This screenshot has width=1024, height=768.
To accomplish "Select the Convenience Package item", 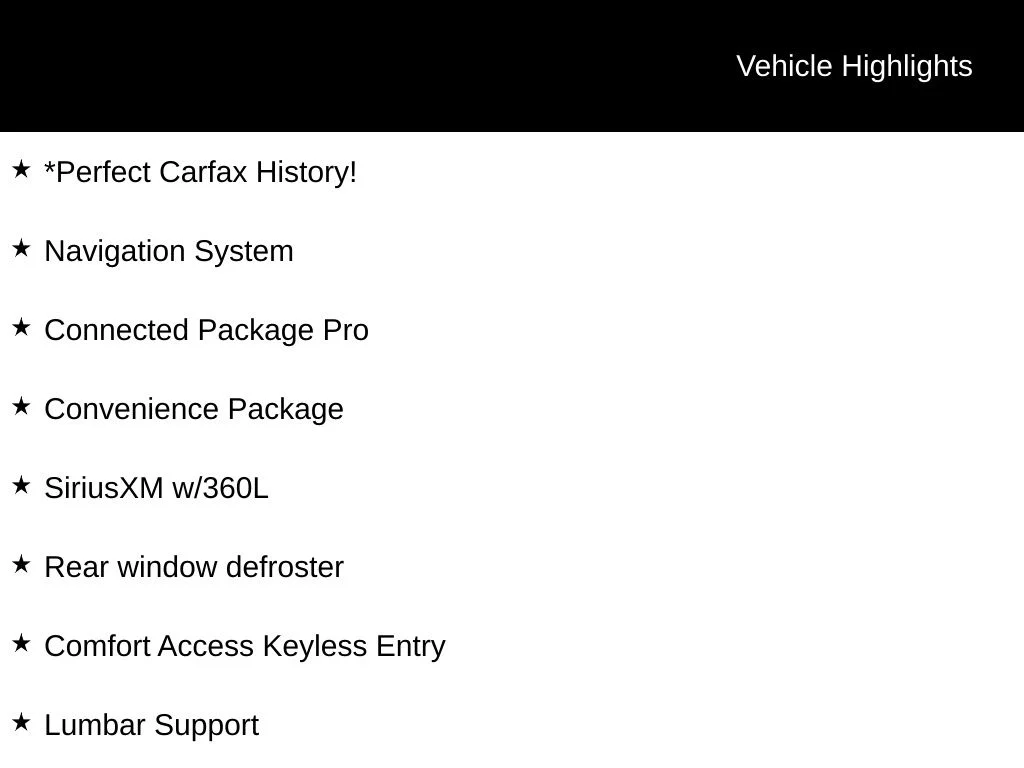I will click(x=194, y=410).
